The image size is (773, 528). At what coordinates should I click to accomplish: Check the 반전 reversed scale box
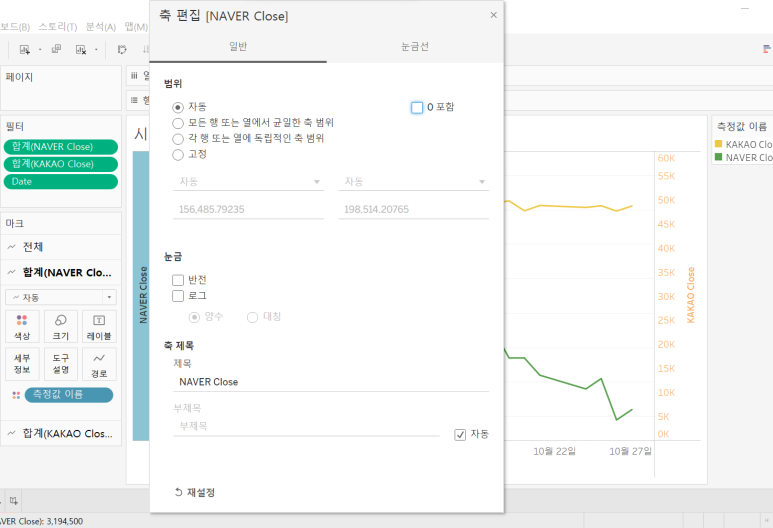click(178, 280)
